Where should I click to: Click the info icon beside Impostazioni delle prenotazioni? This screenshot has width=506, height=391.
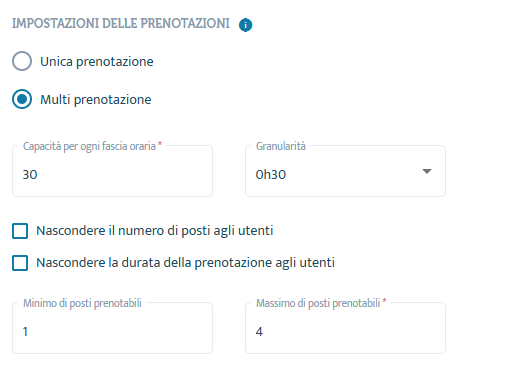tap(245, 25)
